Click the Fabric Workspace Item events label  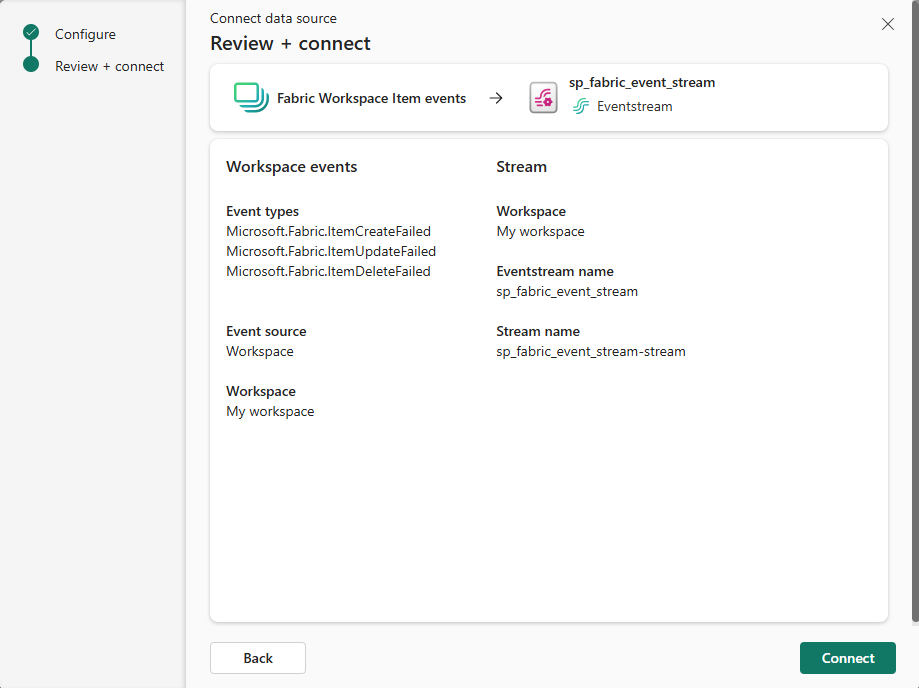coord(371,98)
